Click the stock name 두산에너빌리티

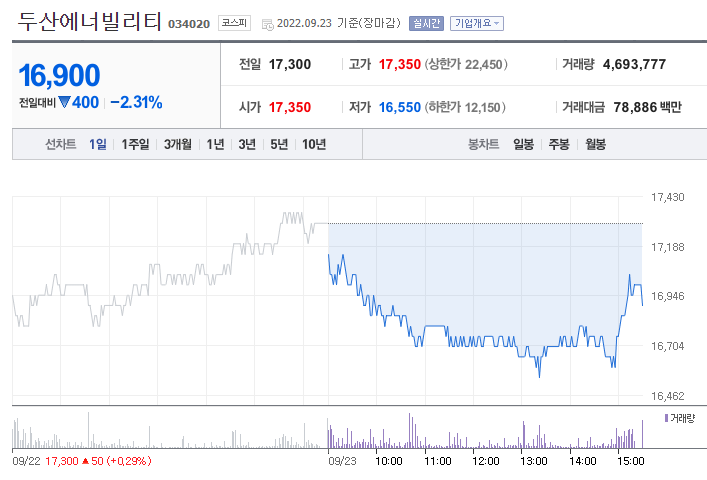89,22
